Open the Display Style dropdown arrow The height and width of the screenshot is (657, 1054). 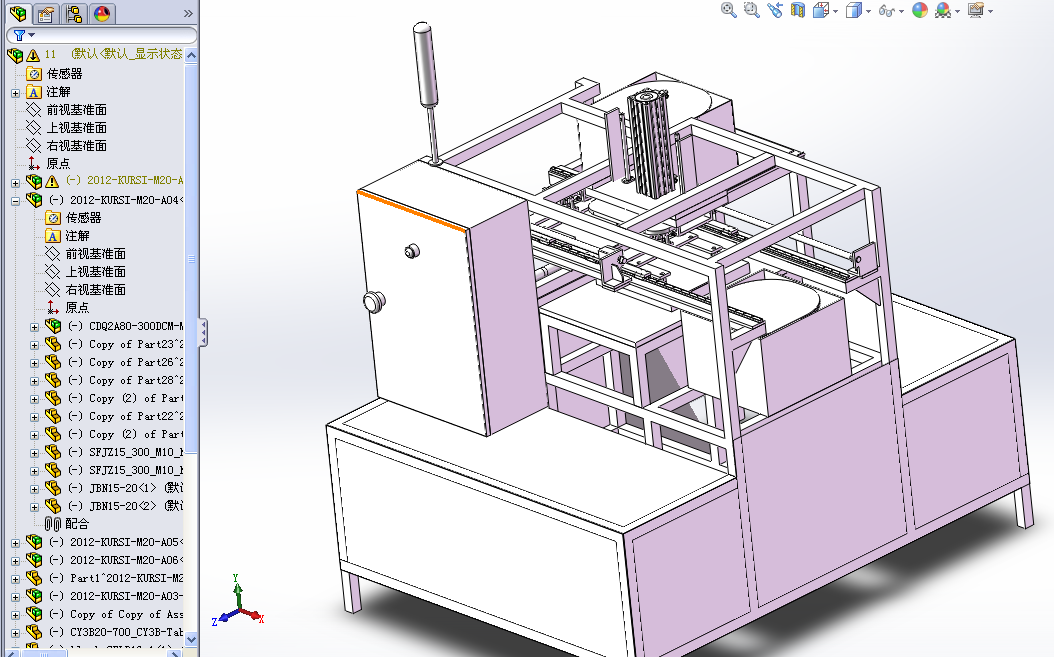[x=868, y=11]
